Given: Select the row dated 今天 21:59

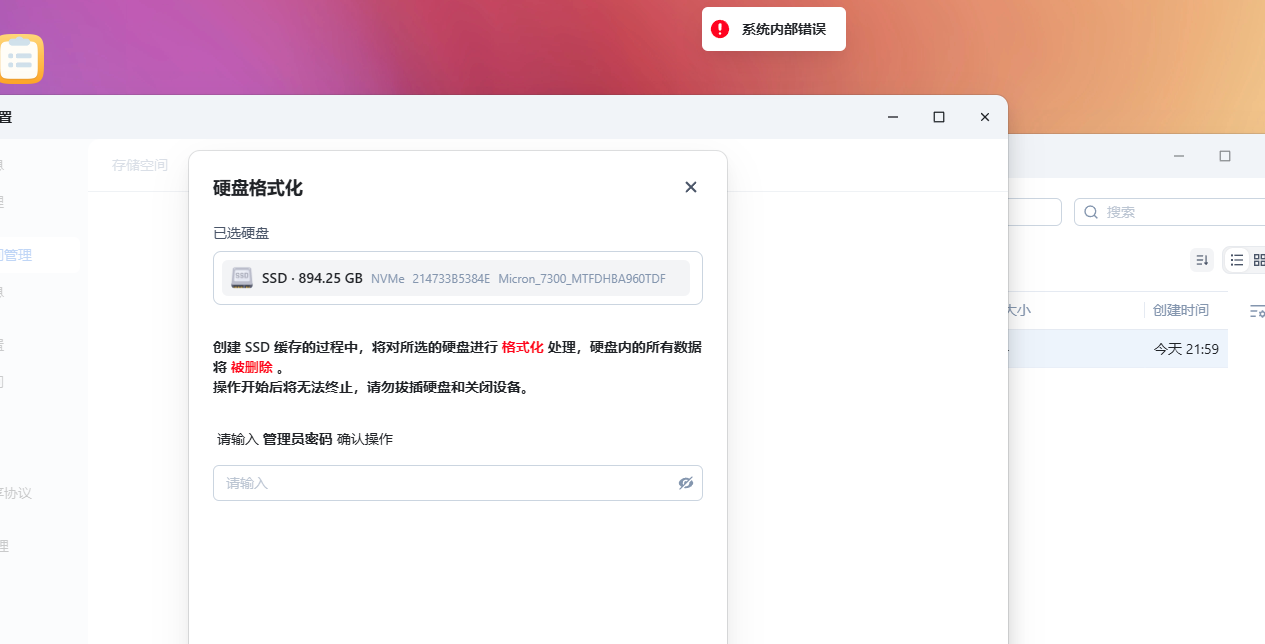Looking at the screenshot, I should pos(1117,349).
